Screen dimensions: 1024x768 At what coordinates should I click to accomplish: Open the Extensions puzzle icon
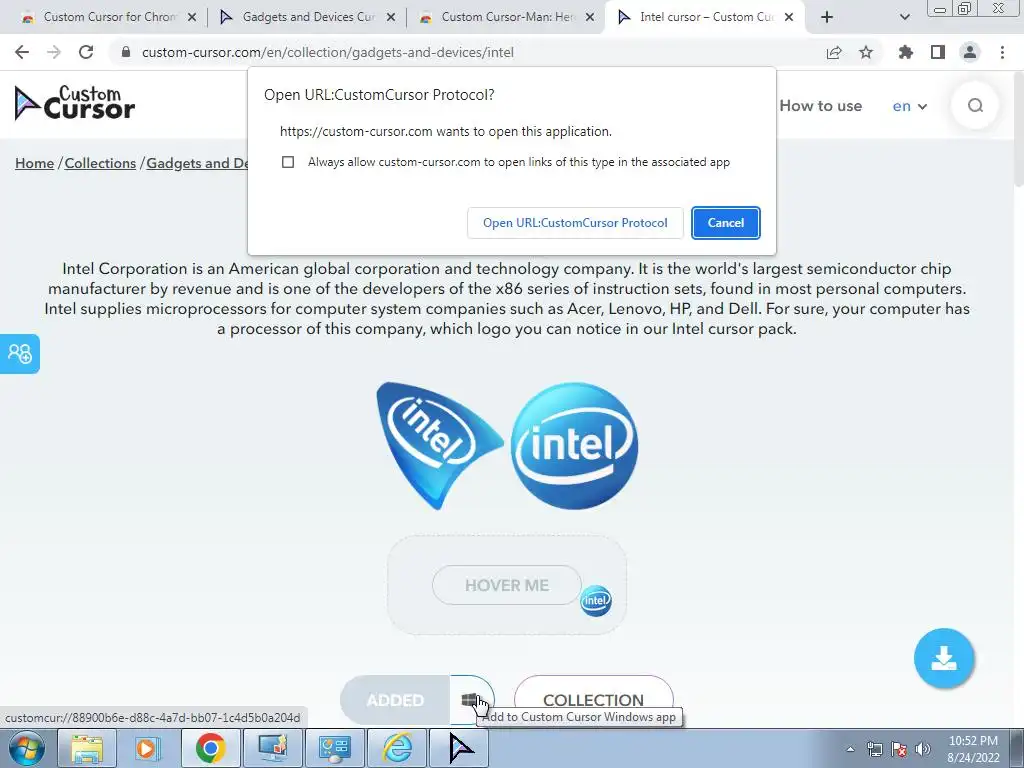[x=906, y=52]
